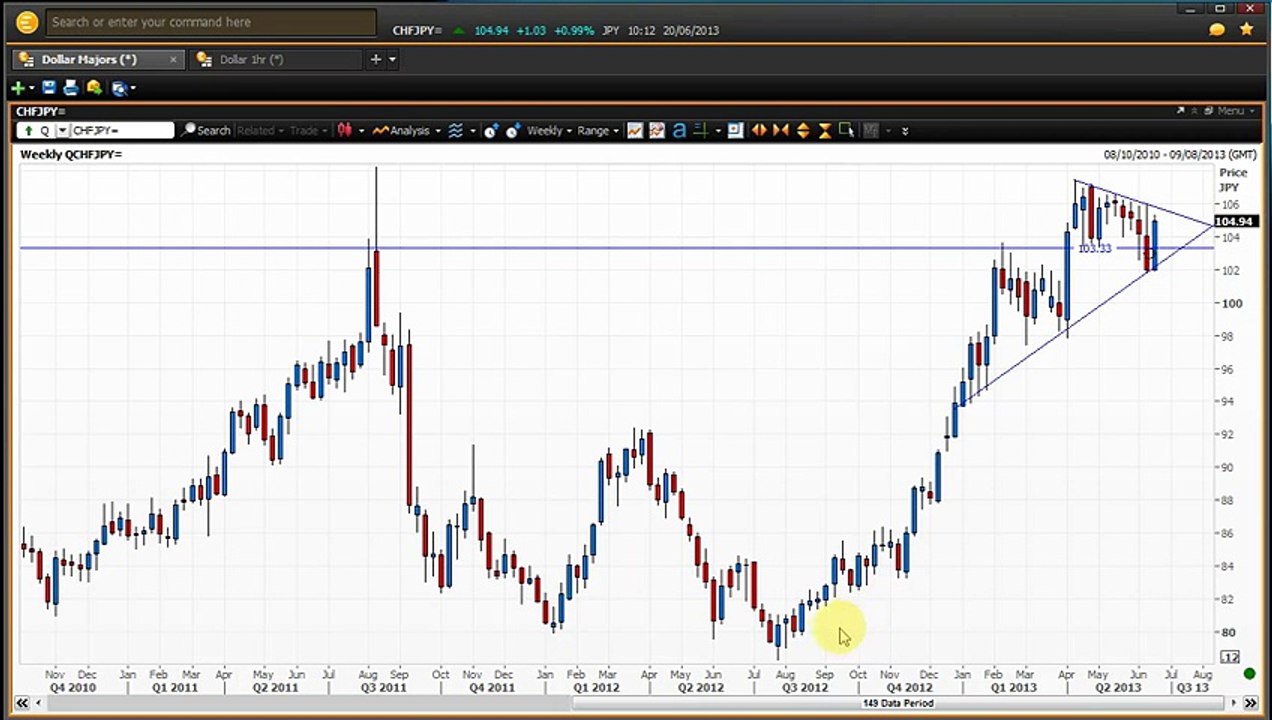Click the Search button

point(205,130)
